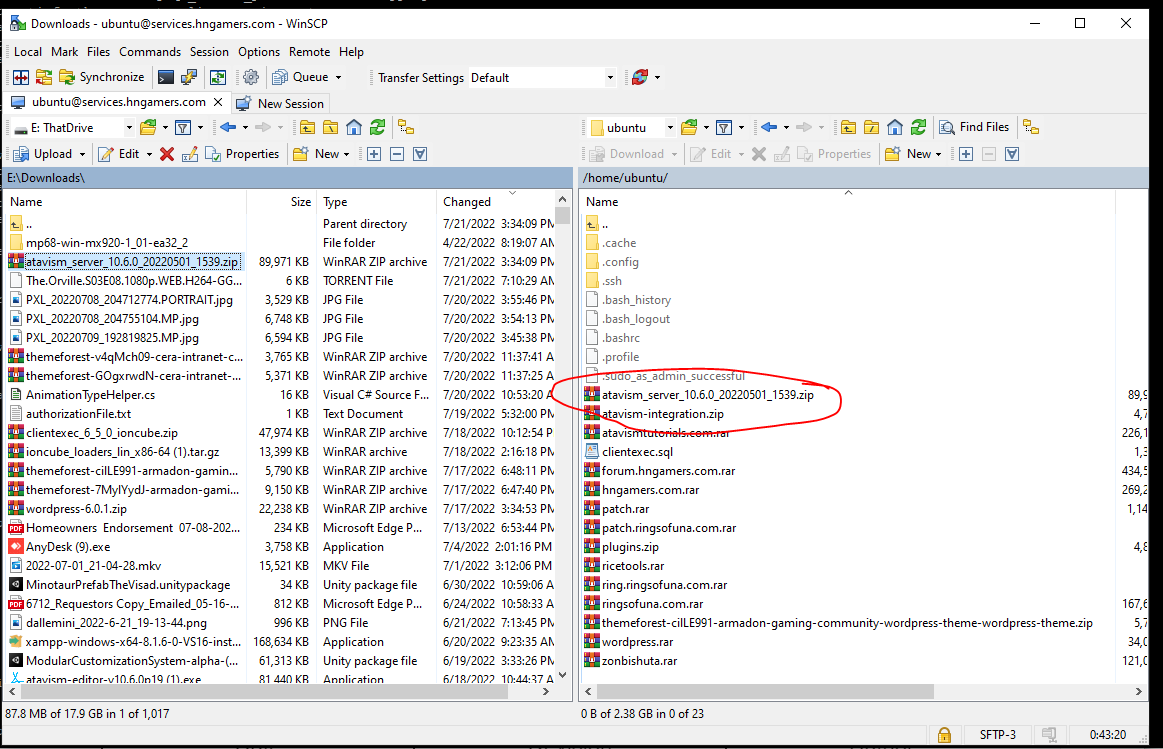Screen dimensions: 1163x749
Task: Click the local Invert Selection icon
Action: click(420, 154)
